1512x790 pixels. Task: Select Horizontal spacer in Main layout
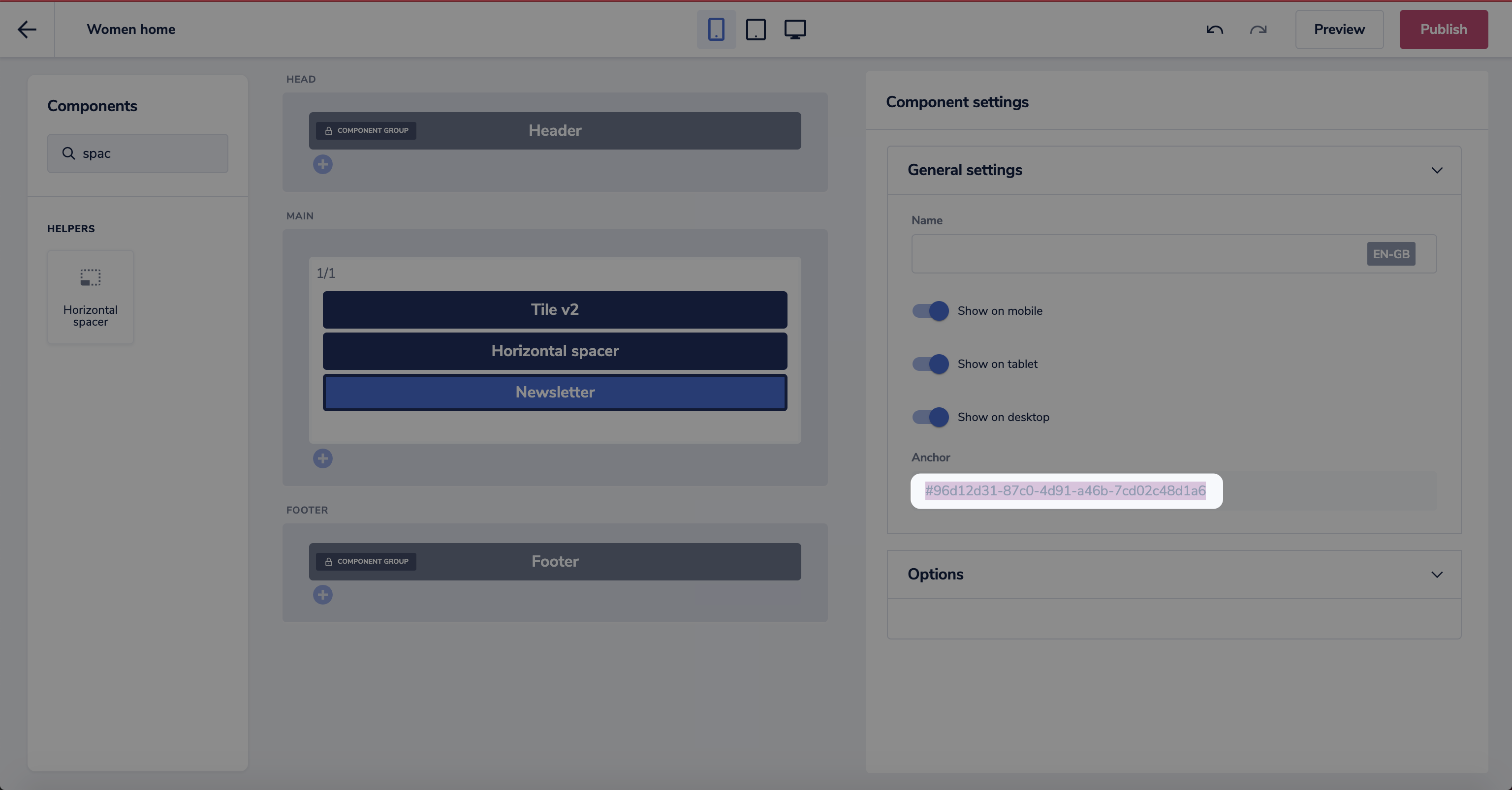(555, 351)
